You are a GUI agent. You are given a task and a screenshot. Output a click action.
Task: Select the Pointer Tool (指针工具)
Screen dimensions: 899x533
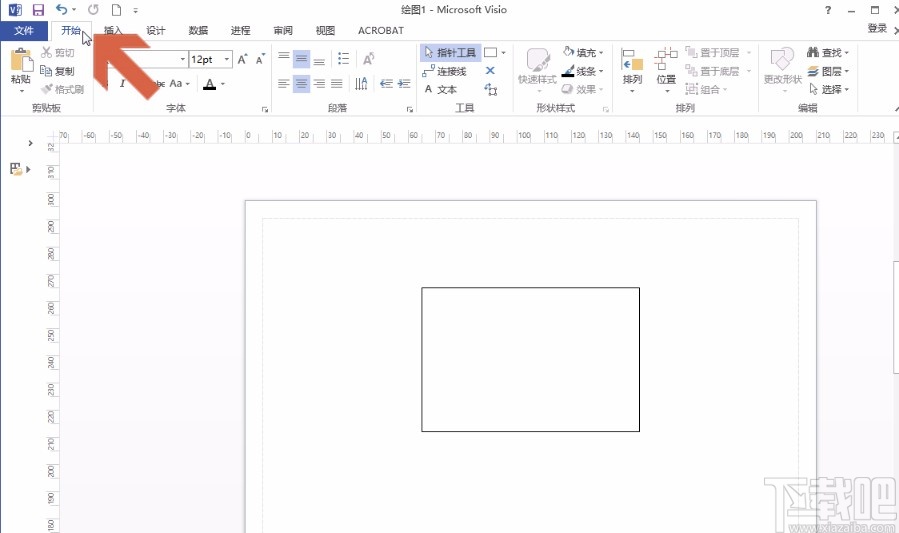tap(450, 53)
